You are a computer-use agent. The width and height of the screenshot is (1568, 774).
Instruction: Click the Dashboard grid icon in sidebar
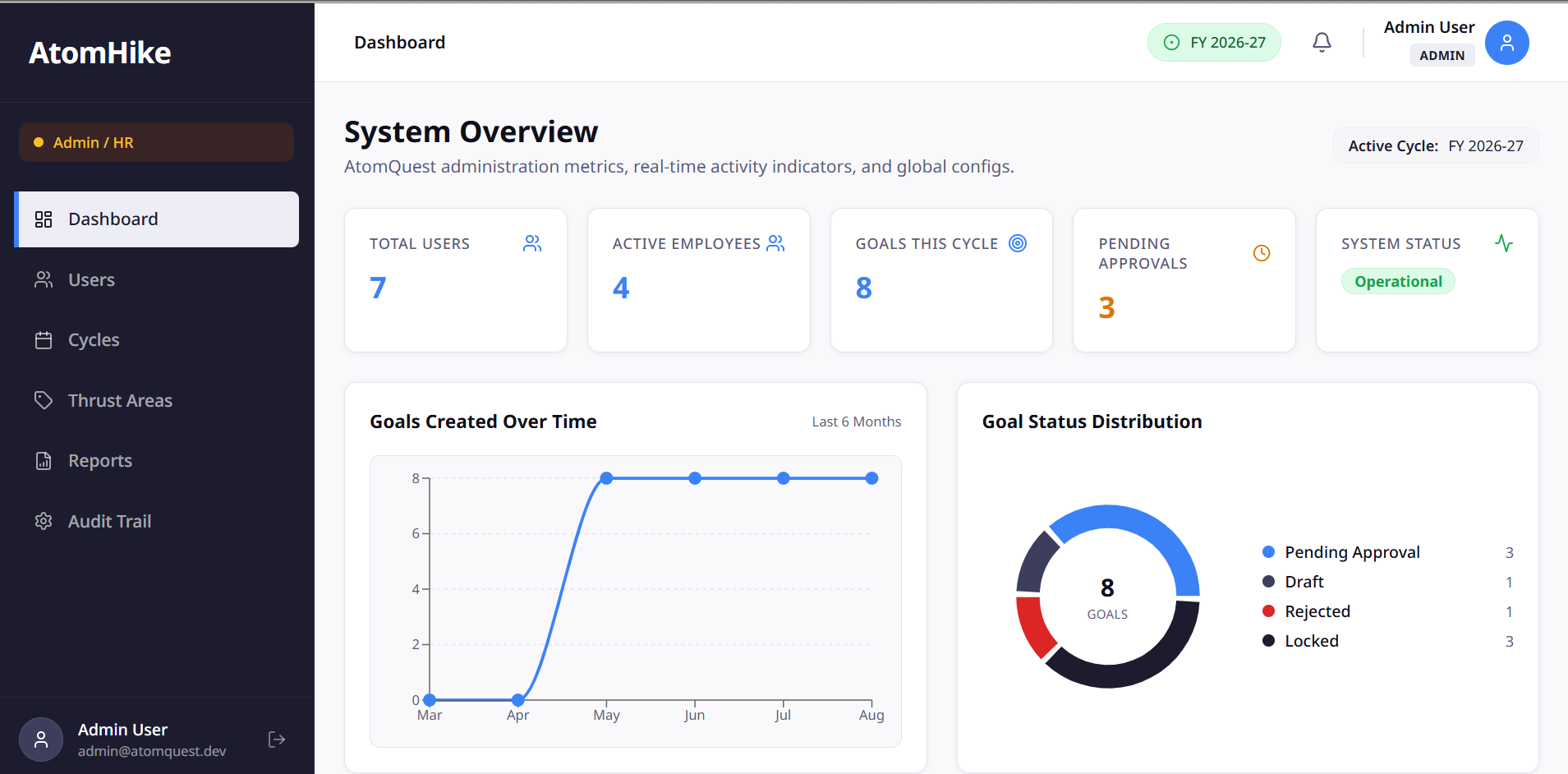tap(44, 219)
